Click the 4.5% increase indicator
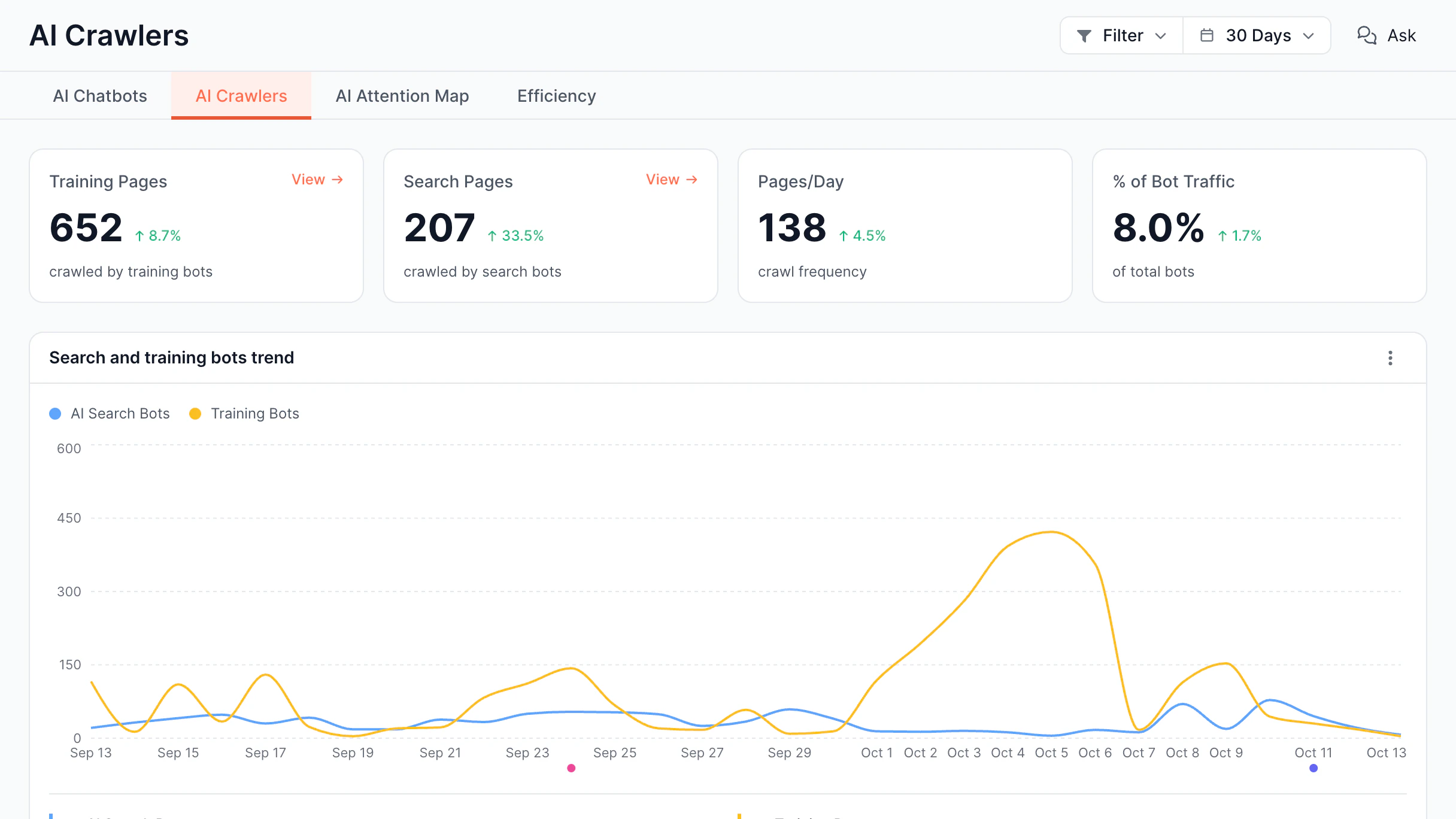1456x819 pixels. coord(862,236)
